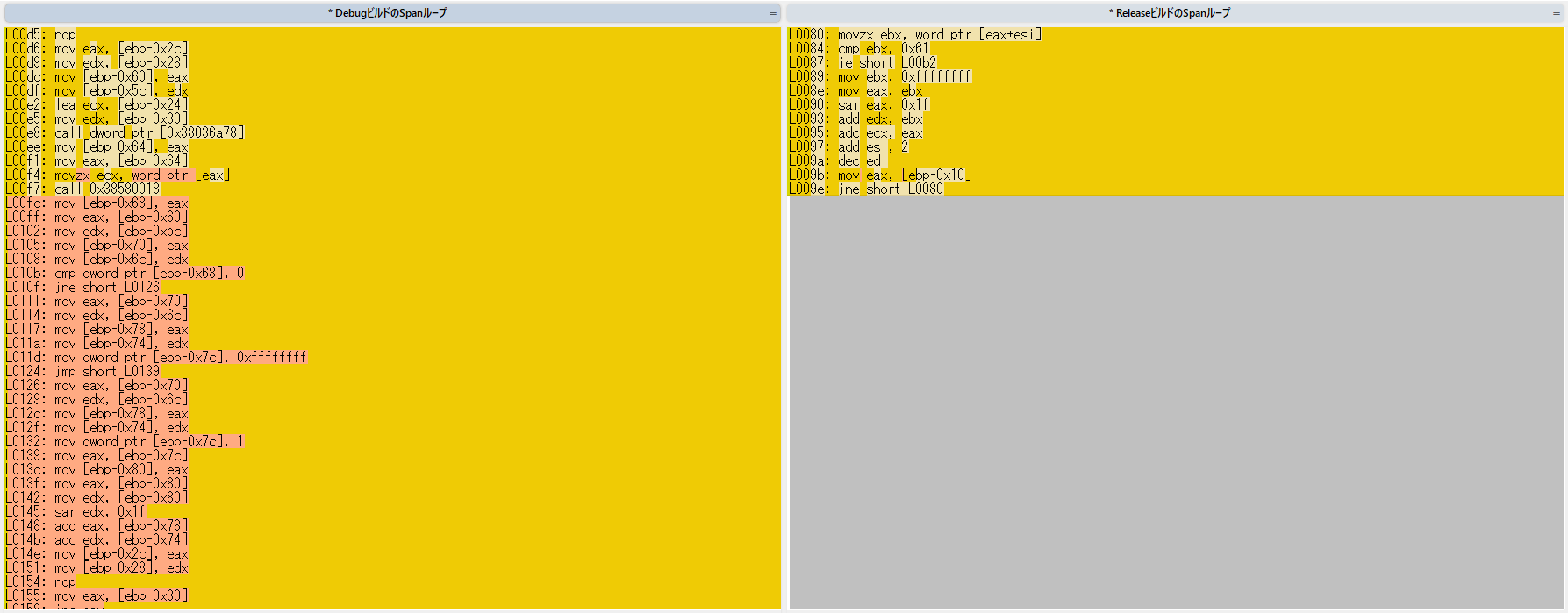
Task: Click line L0145: sar edx, 0x1f
Action: [x=75, y=512]
